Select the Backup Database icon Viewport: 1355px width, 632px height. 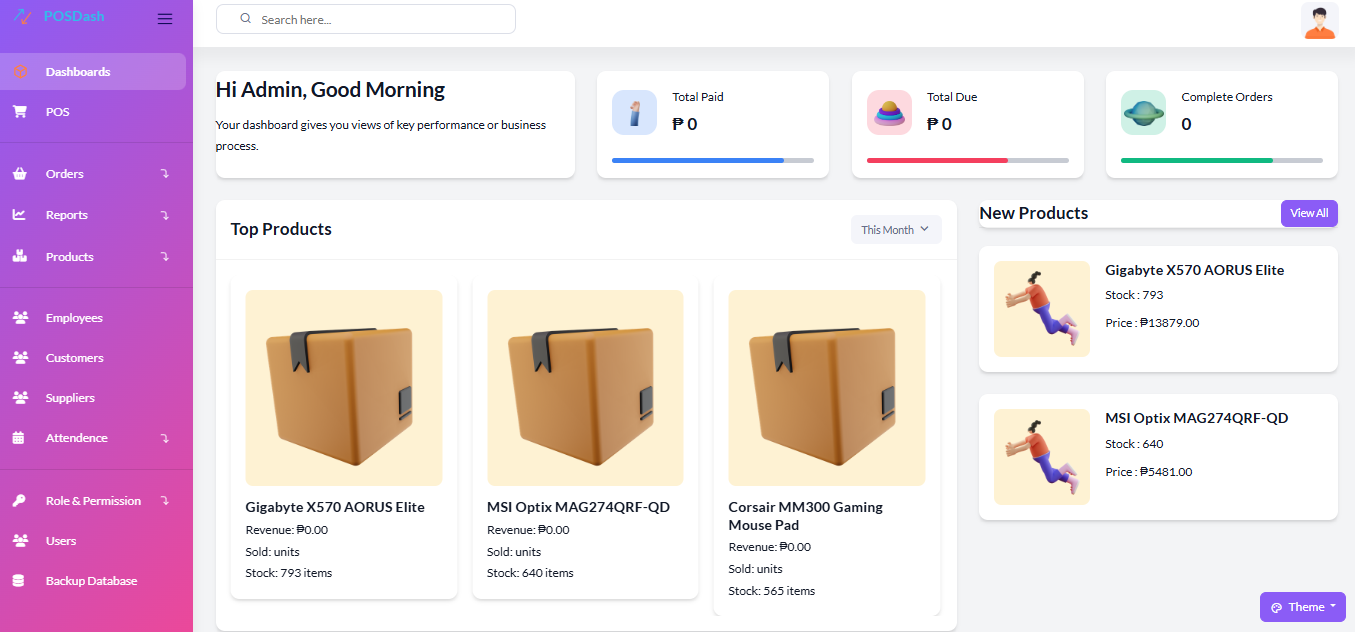click(x=21, y=580)
